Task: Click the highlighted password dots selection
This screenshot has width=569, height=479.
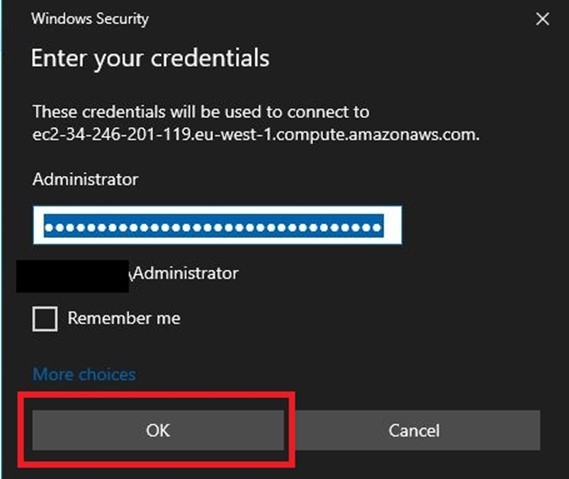Action: coord(214,226)
